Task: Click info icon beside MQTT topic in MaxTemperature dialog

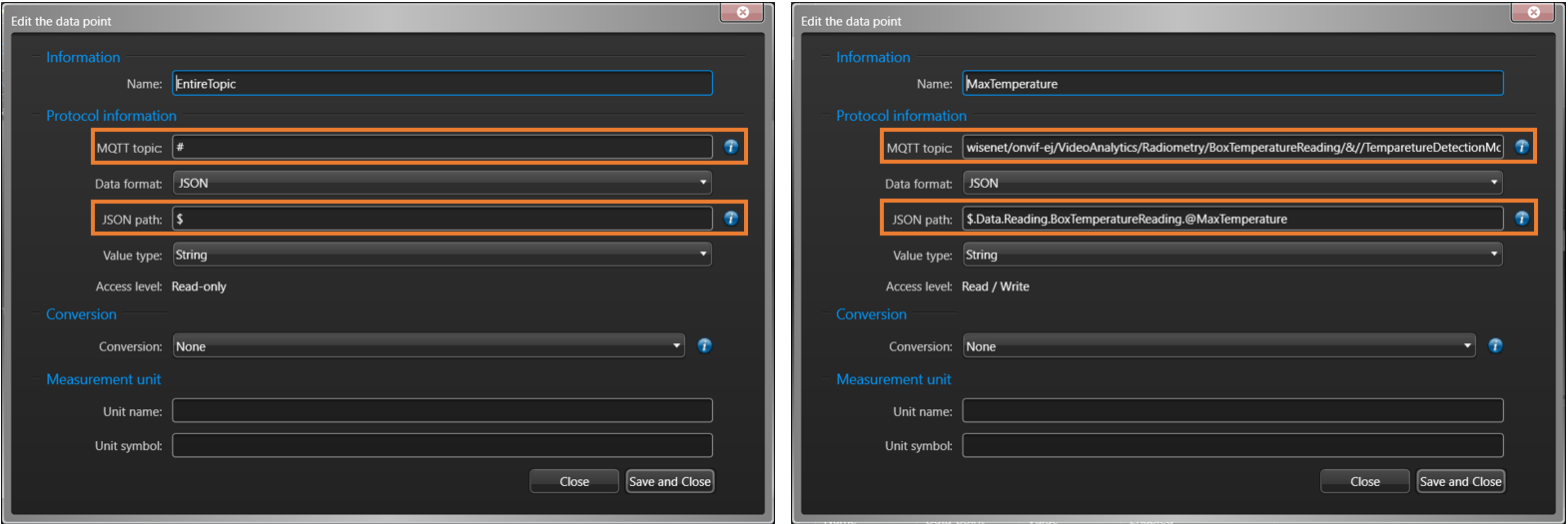Action: coord(1521,147)
